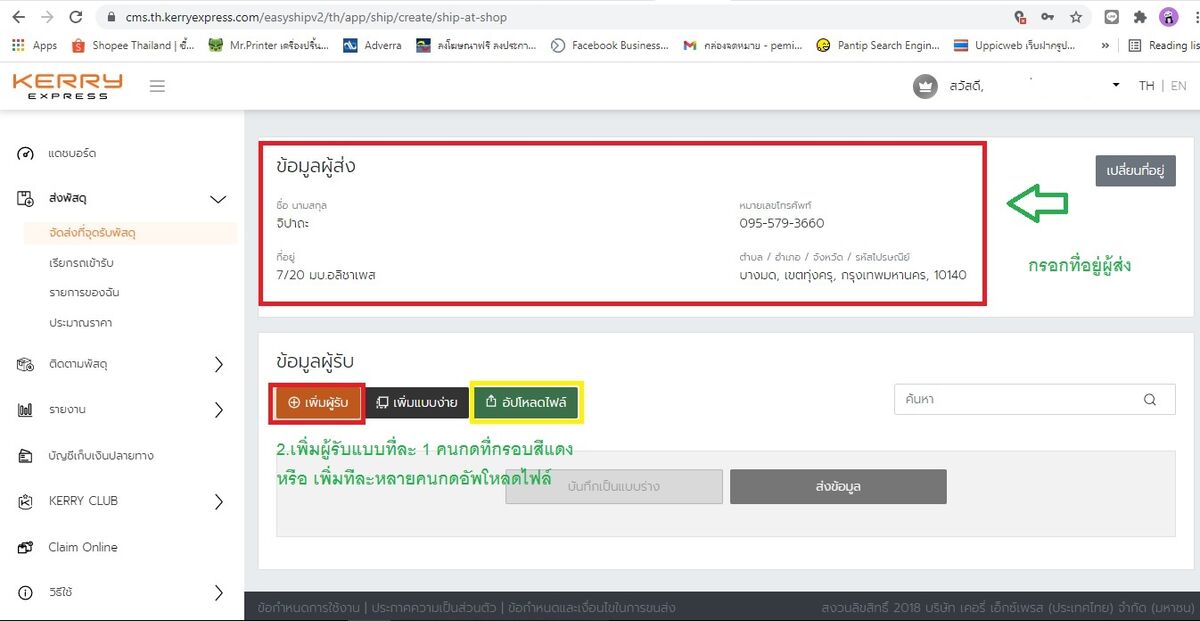Click the เปลี่ยนที่อยู่ button
Screen dimensions: 1200x621
pyautogui.click(x=1135, y=170)
